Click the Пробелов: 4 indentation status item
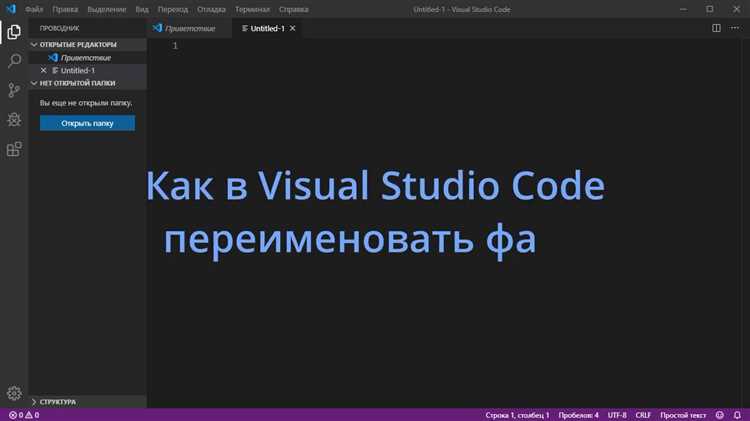The image size is (750, 421). pos(578,415)
